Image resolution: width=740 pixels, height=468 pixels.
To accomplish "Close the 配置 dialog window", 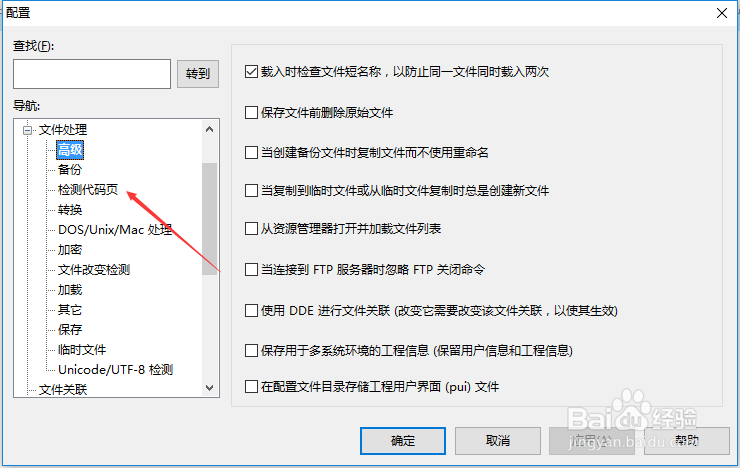I will [x=722, y=13].
